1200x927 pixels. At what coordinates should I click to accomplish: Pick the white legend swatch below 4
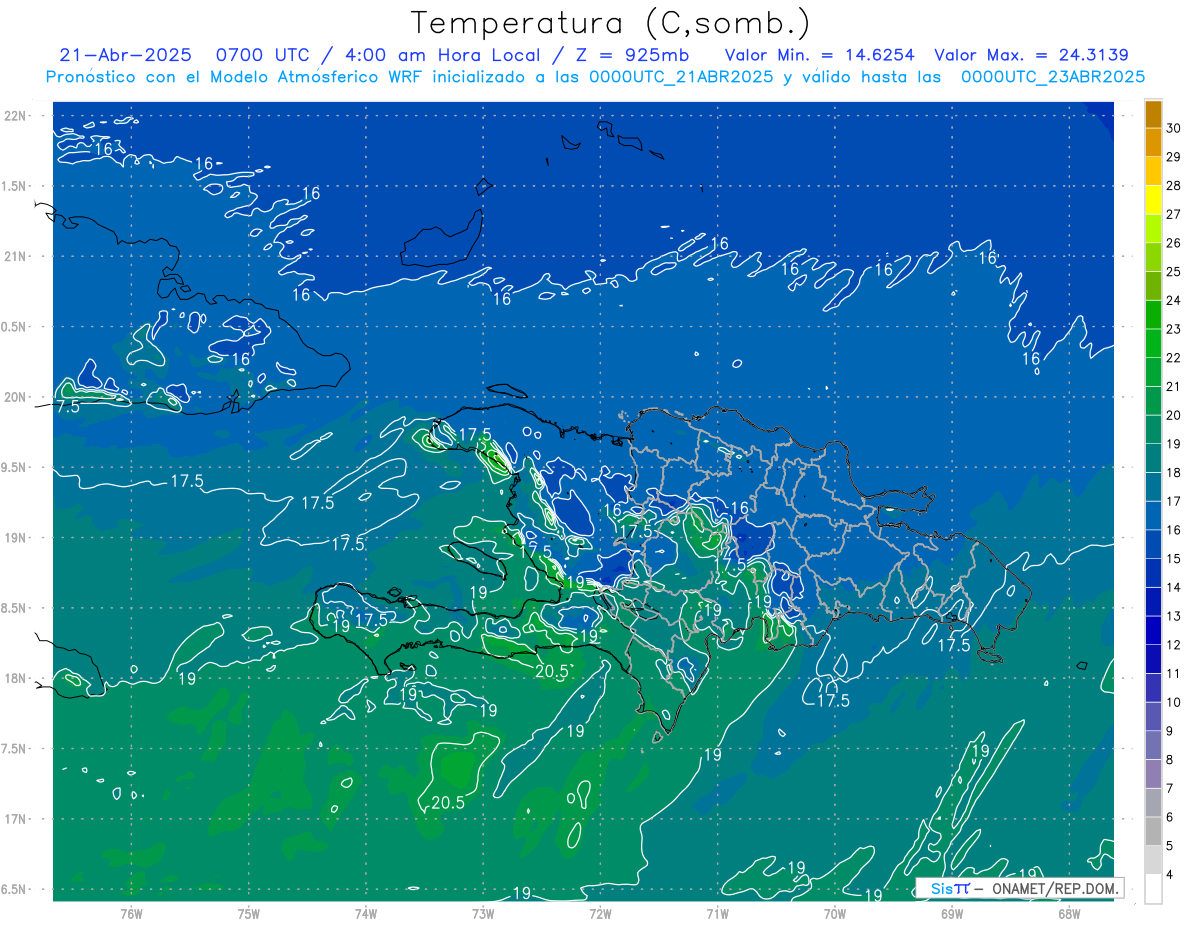tap(1154, 889)
